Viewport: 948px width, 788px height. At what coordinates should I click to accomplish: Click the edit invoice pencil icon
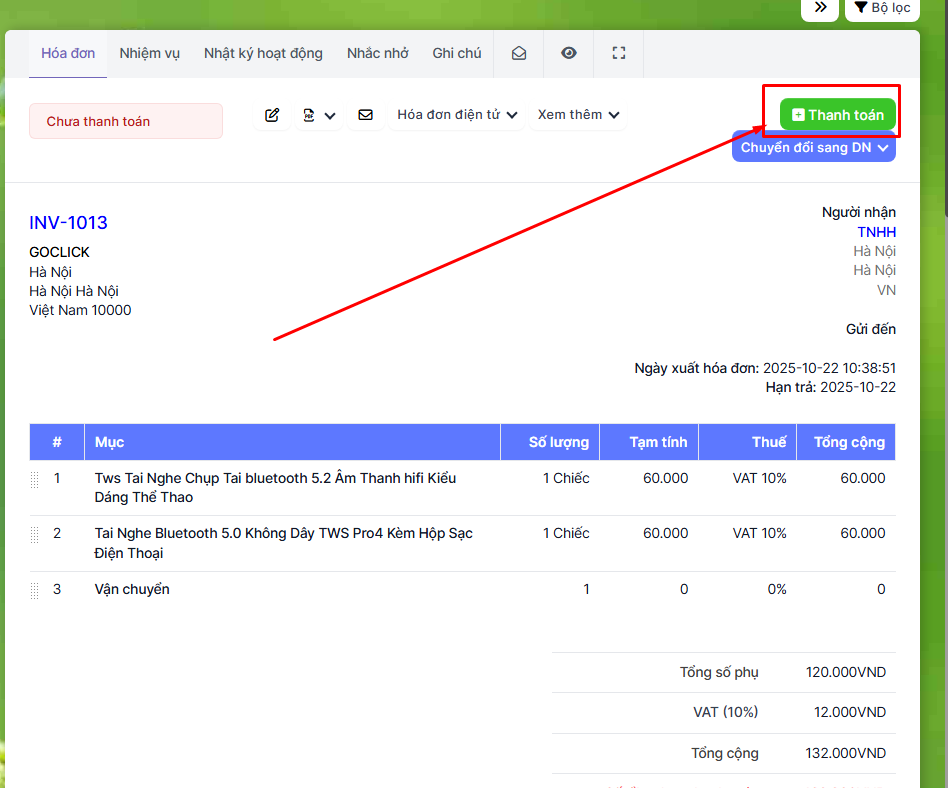272,115
